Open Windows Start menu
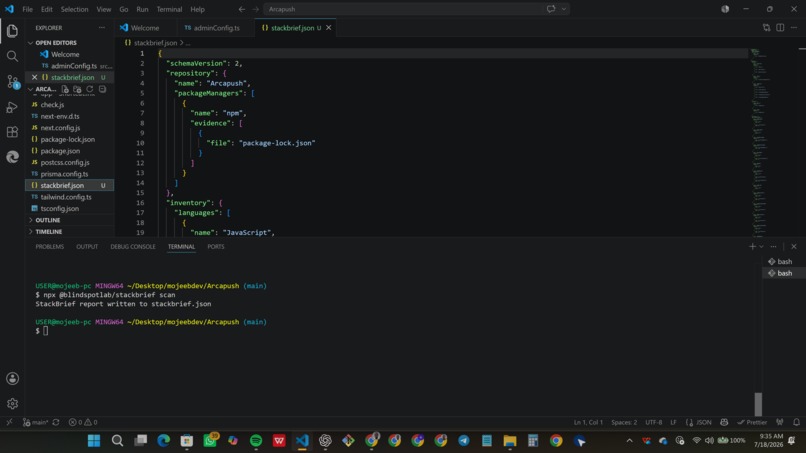The height and width of the screenshot is (453, 806). [94, 441]
